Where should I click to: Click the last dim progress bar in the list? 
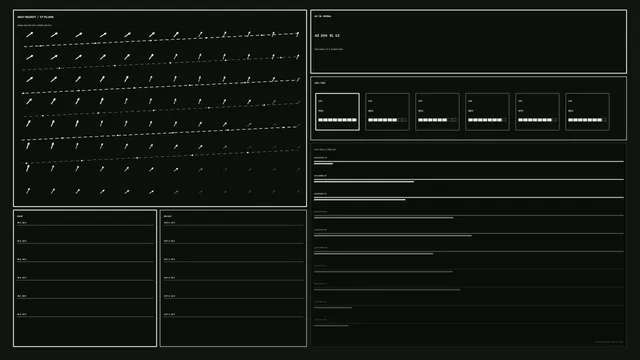pos(331,326)
